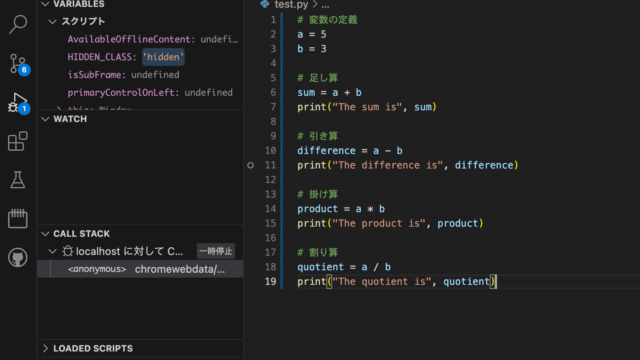The image size is (640, 360).
Task: Click the test.py breadcrumb item
Action: [291, 4]
